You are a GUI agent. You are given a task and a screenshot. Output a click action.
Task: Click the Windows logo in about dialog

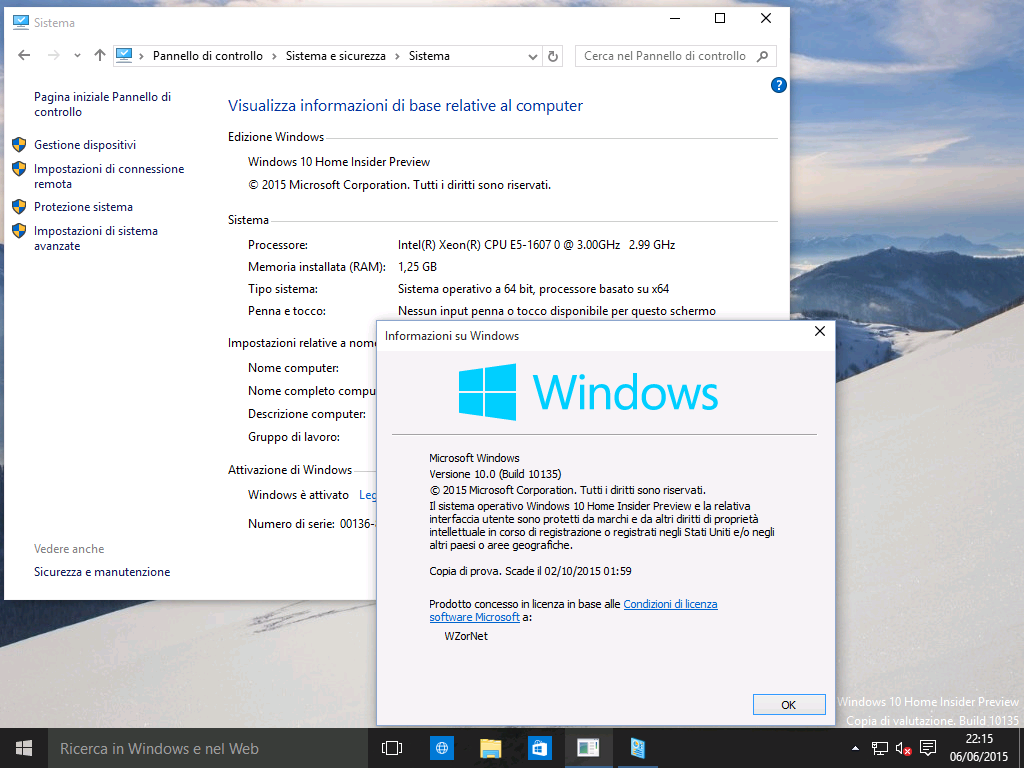coord(487,392)
